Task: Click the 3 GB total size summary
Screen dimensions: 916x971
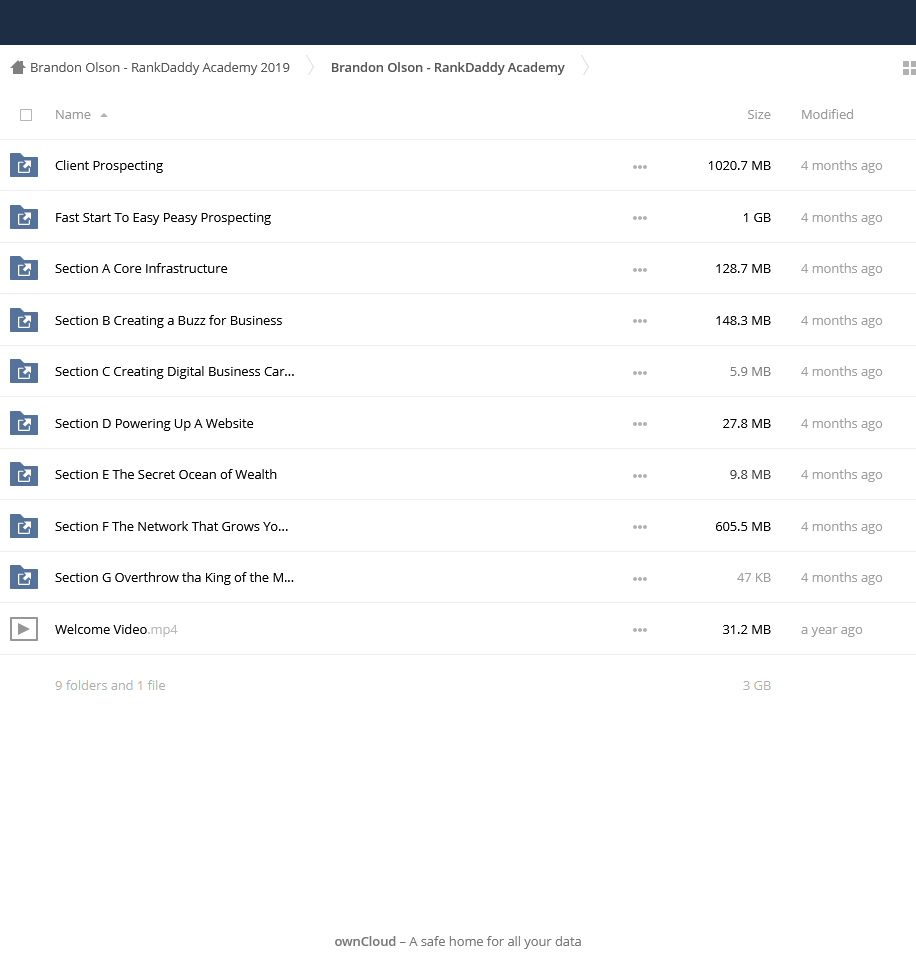Action: tap(757, 686)
